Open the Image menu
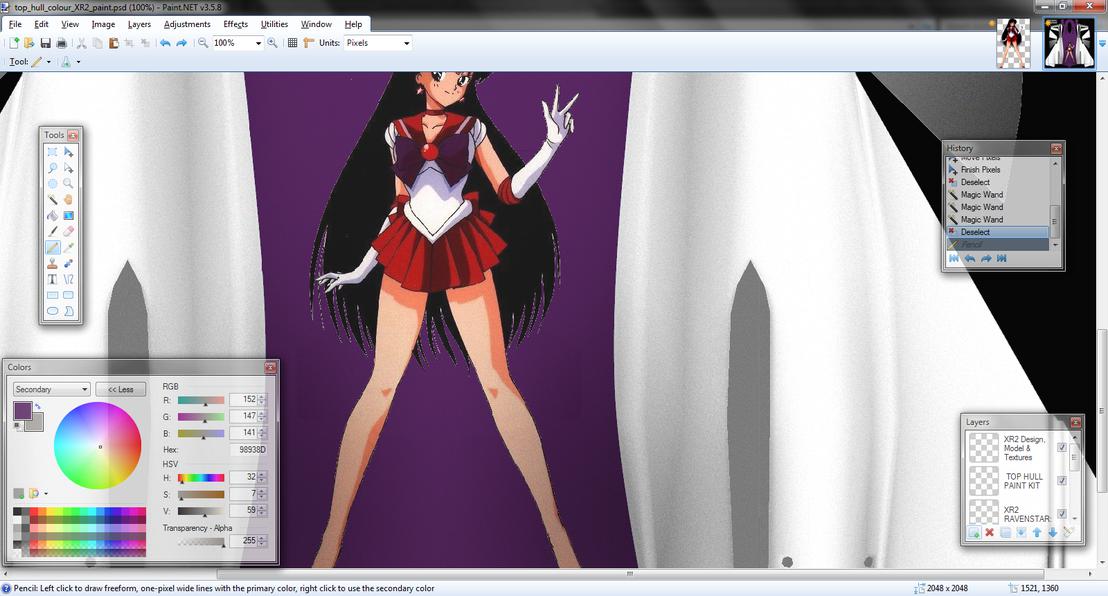1108x596 pixels. pyautogui.click(x=103, y=24)
